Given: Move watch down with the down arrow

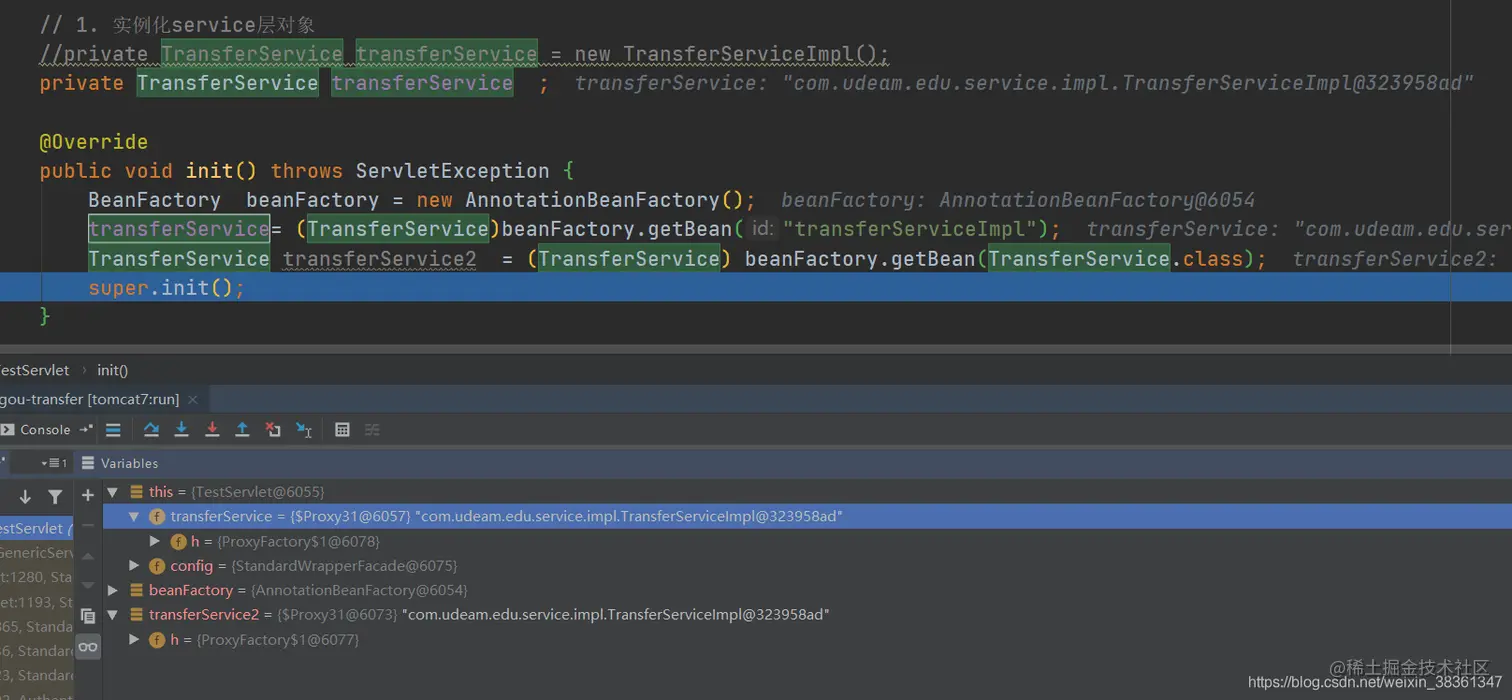Looking at the screenshot, I should pyautogui.click(x=88, y=585).
